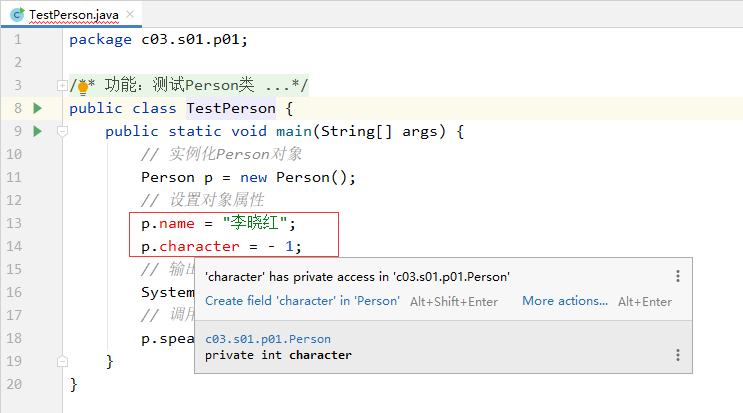Select the TestPerson.java editor tab
The height and width of the screenshot is (413, 743).
pos(71,15)
